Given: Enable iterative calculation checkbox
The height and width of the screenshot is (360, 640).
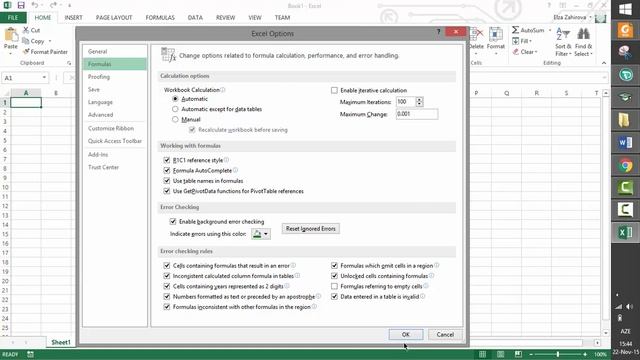Looking at the screenshot, I should (x=334, y=90).
